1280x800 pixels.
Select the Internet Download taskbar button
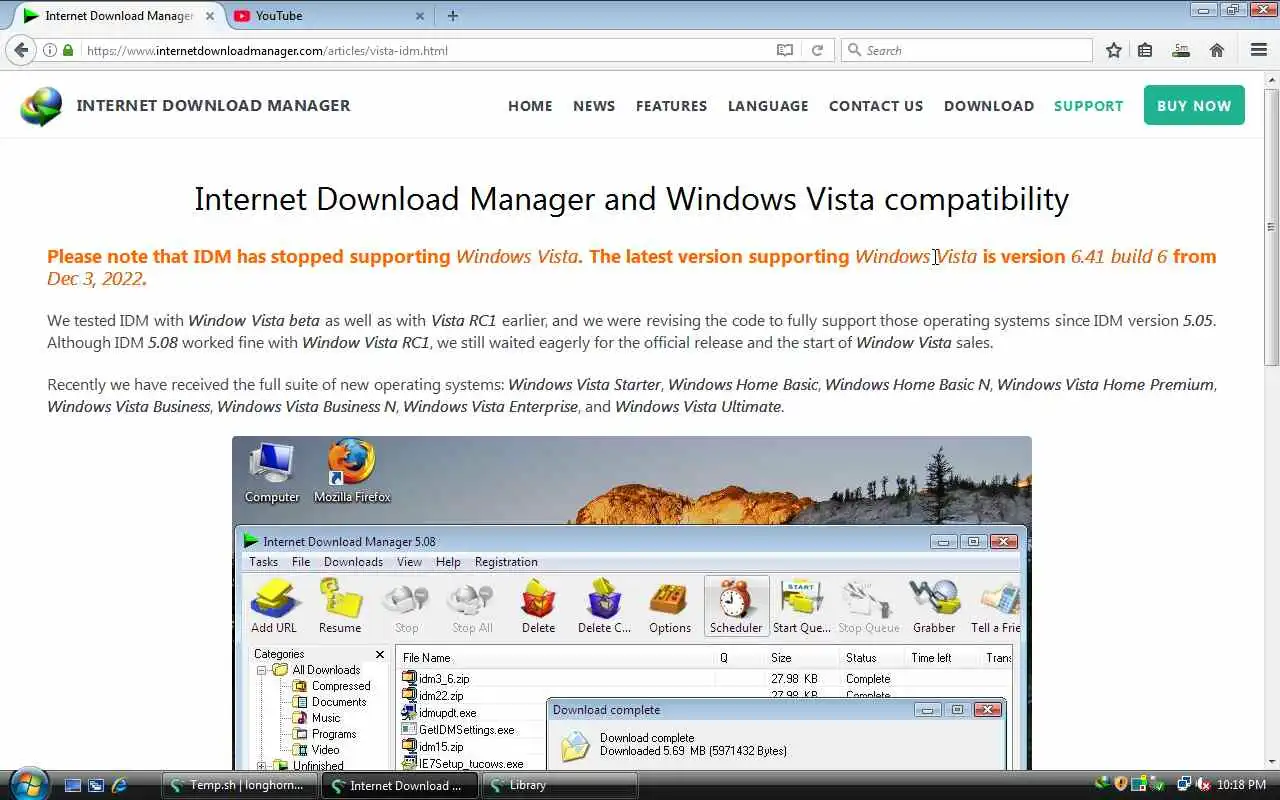pos(399,785)
